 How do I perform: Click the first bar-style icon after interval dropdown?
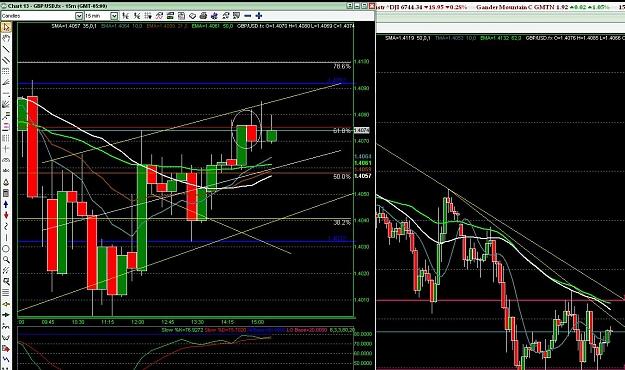click(x=126, y=16)
